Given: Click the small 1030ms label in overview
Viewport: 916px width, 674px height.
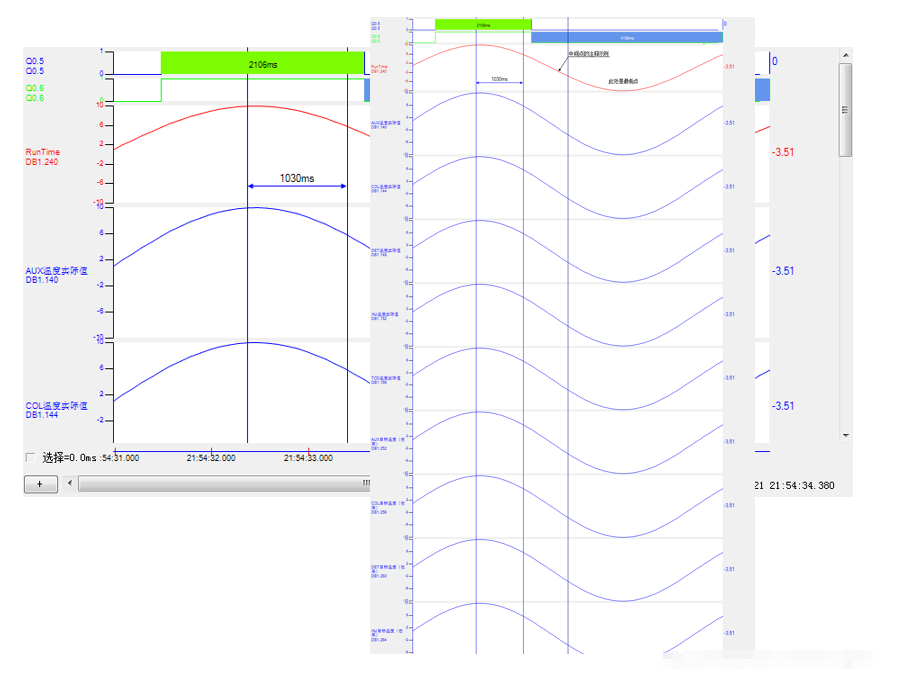Looking at the screenshot, I should coord(499,79).
